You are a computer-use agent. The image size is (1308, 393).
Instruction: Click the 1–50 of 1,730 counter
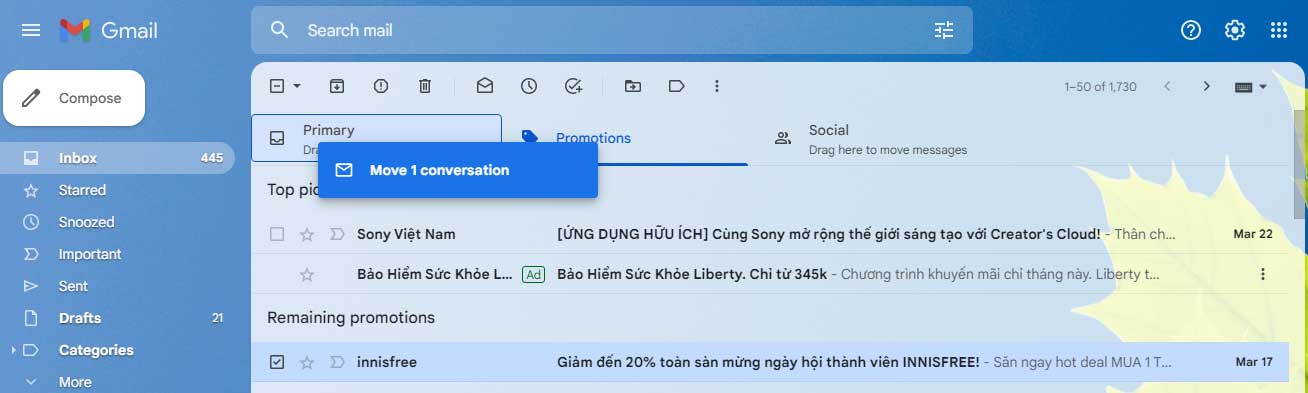coord(1100,87)
